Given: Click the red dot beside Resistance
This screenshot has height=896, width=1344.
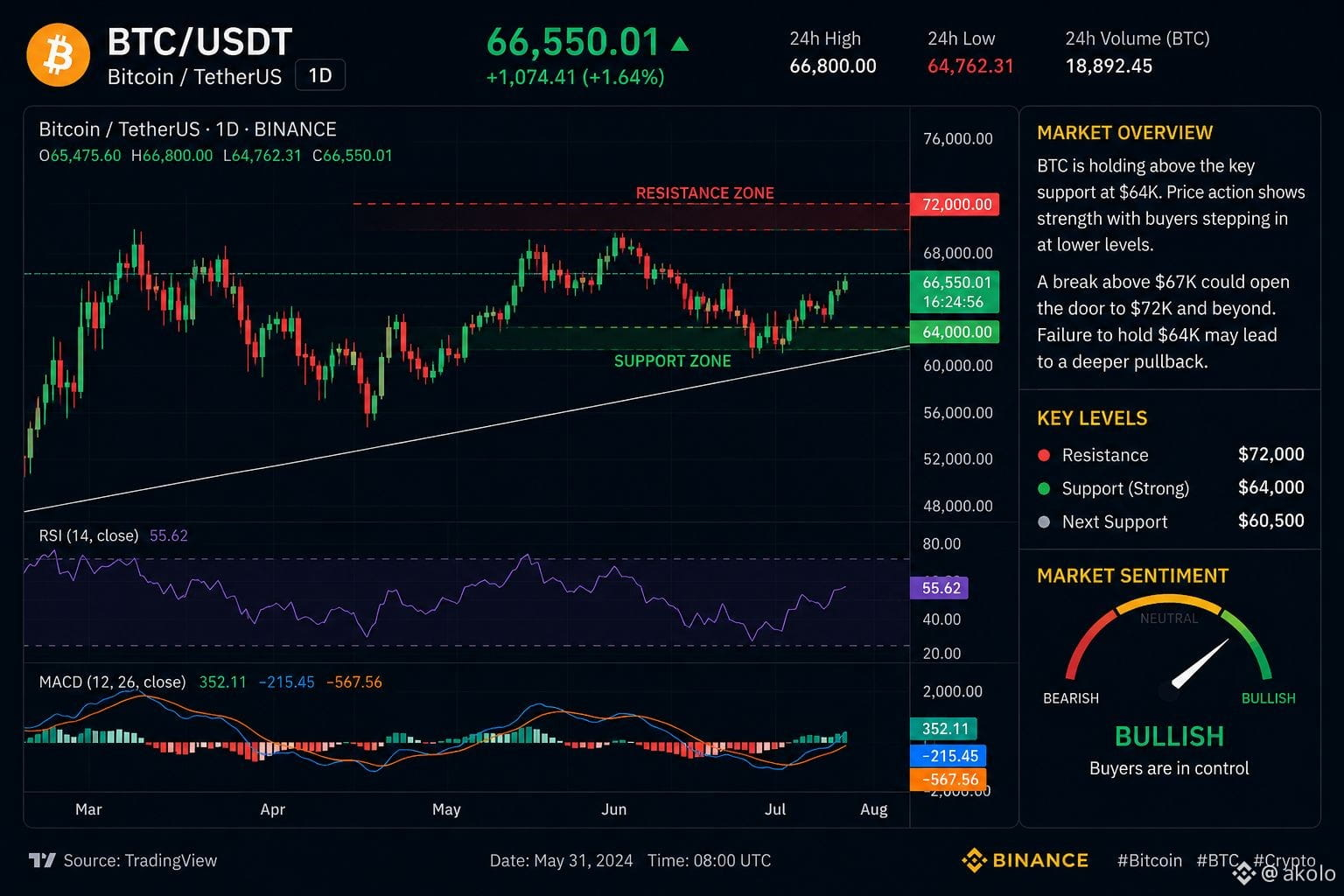Looking at the screenshot, I should tap(1043, 455).
